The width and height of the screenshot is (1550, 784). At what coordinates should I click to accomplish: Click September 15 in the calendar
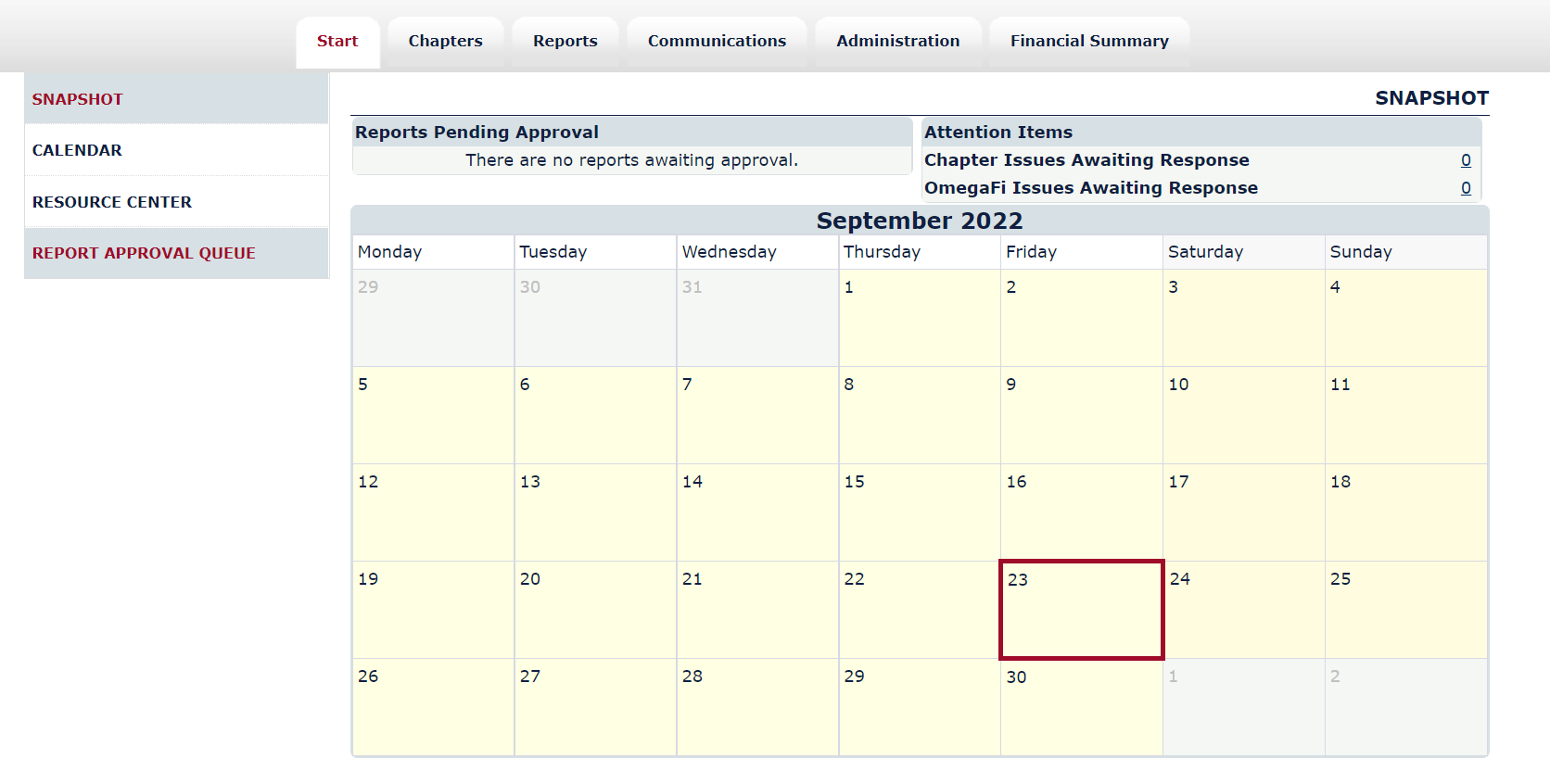[919, 512]
